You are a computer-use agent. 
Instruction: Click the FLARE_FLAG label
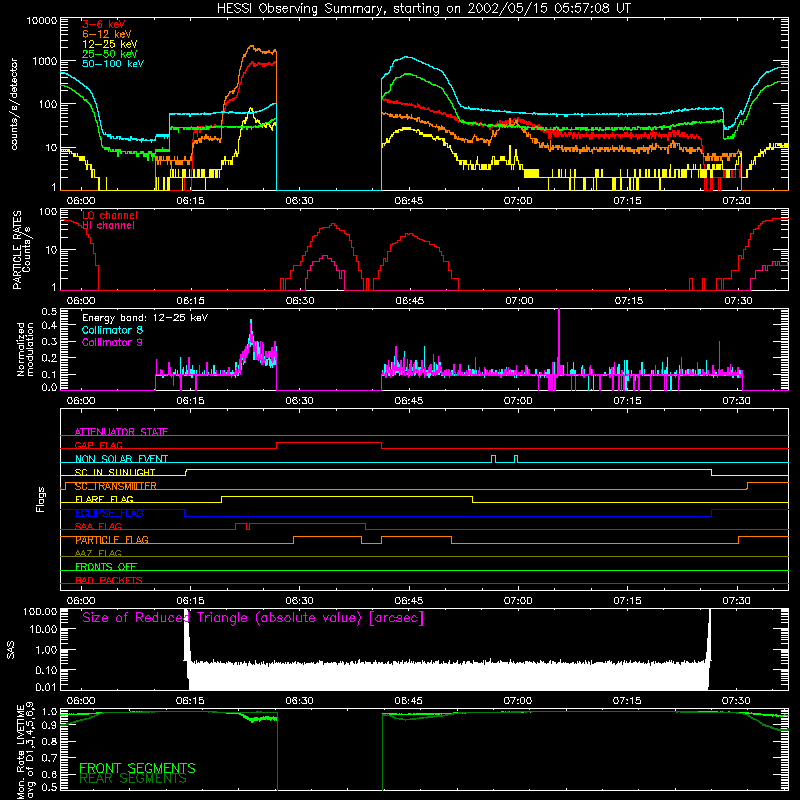point(104,499)
